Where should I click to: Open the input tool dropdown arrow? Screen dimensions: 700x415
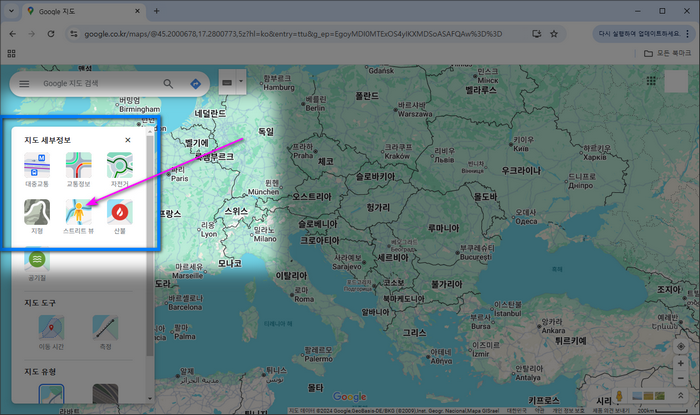point(241,82)
